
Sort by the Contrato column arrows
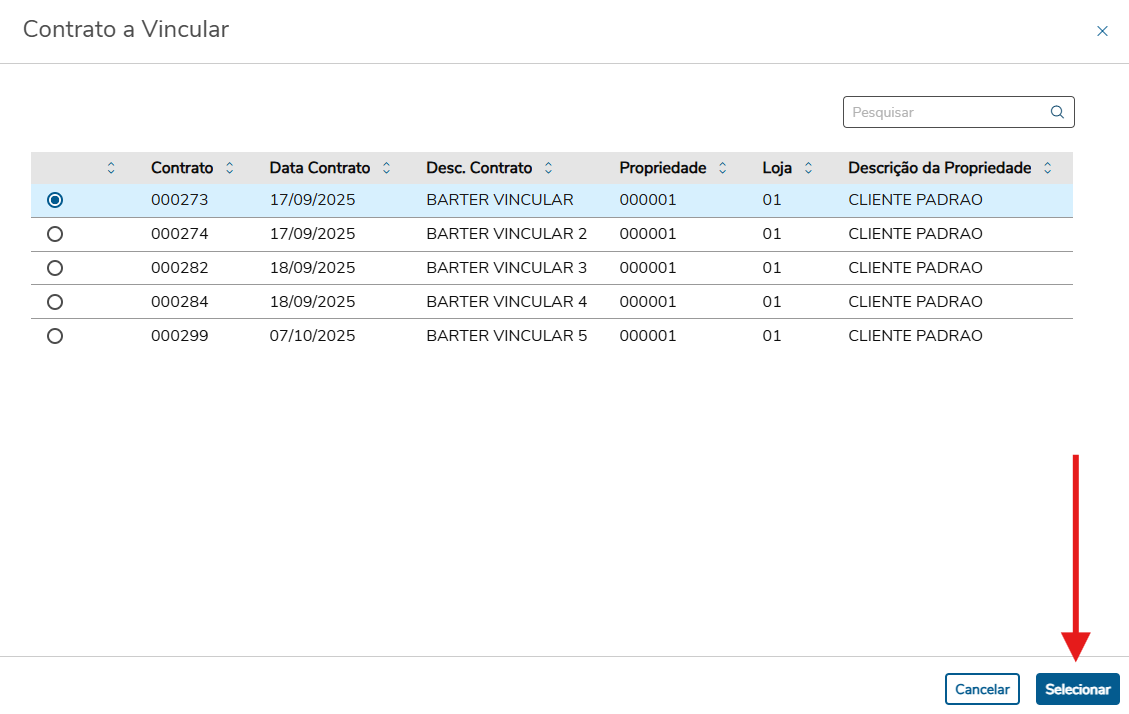230,168
